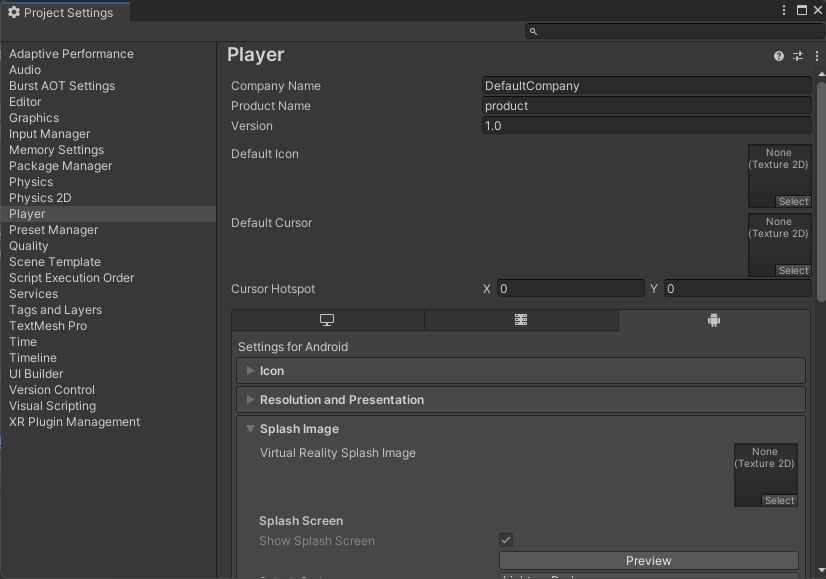Click the scroll down arrow
The image size is (826, 579).
coord(821,571)
